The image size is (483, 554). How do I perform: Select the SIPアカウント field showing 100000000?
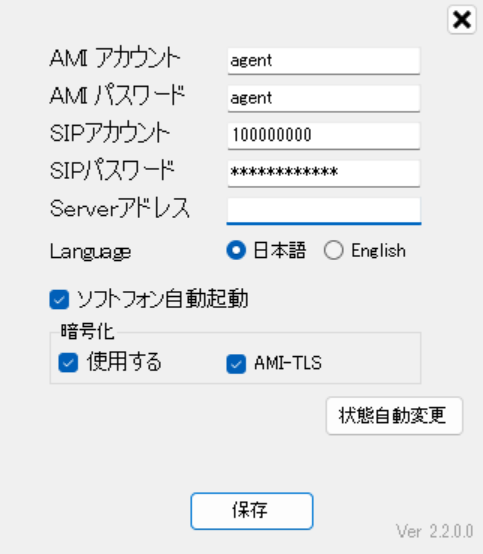(x=324, y=136)
